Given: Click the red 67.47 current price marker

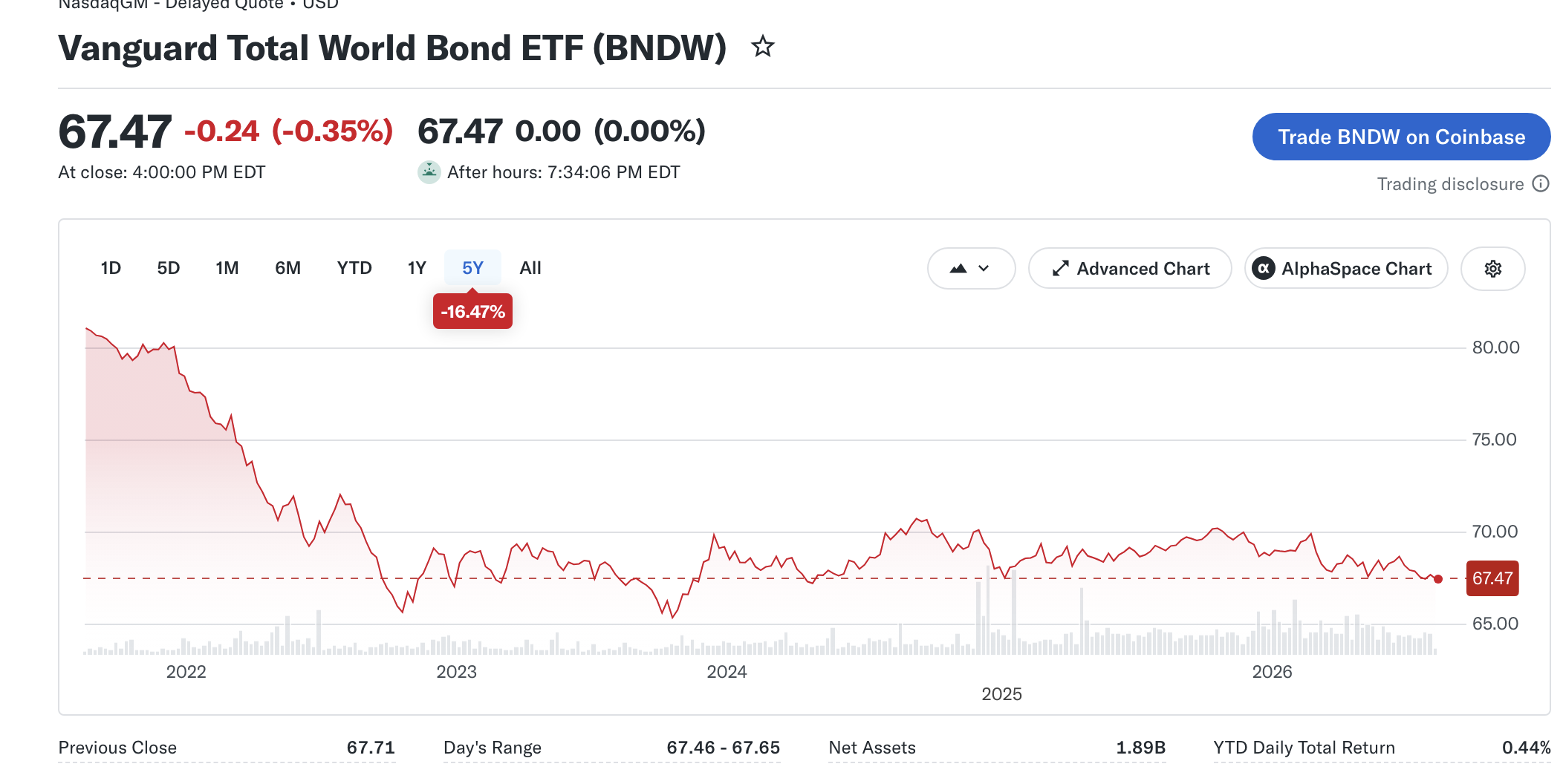Looking at the screenshot, I should click(1492, 578).
